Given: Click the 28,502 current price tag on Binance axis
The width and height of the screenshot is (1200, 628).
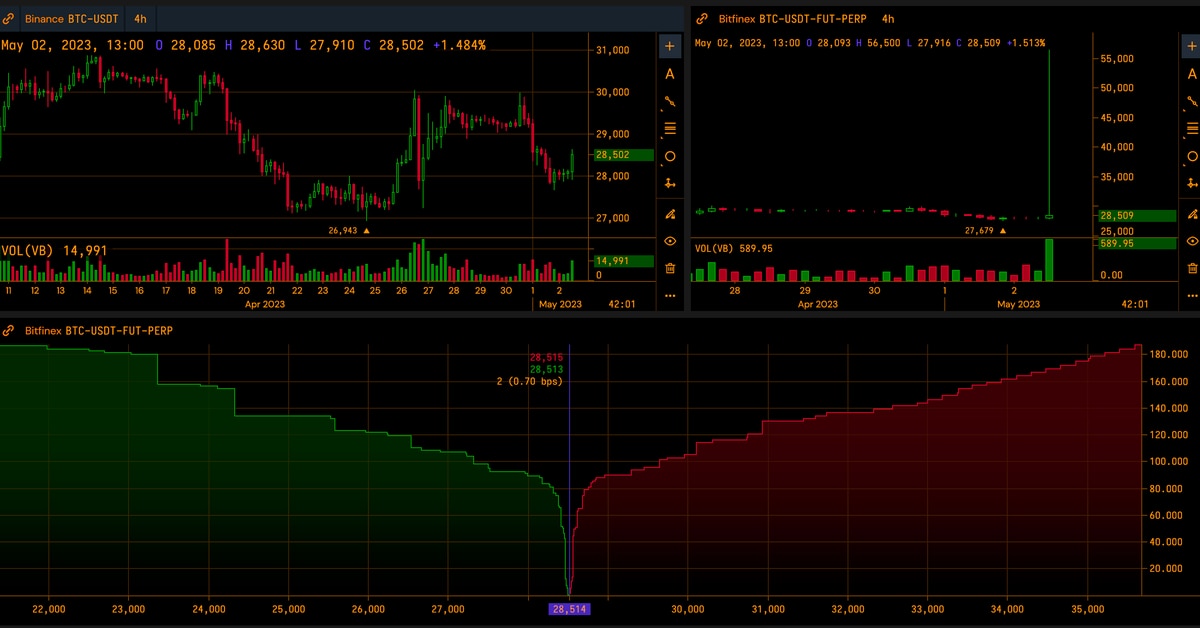Looking at the screenshot, I should pos(625,155).
